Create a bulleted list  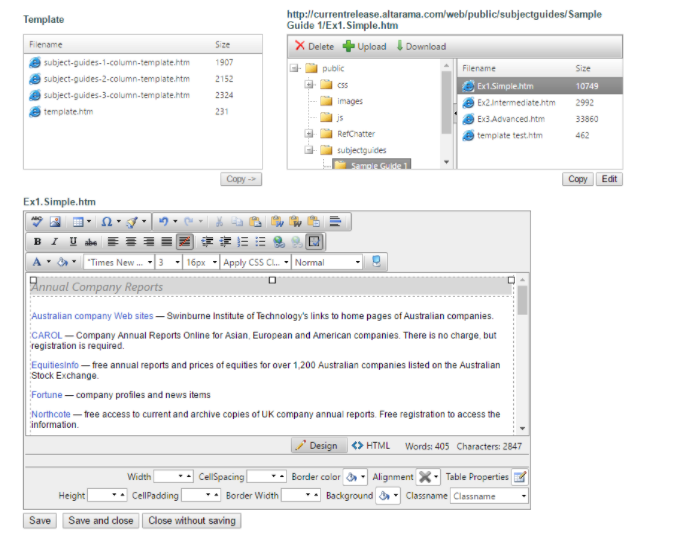[x=260, y=242]
